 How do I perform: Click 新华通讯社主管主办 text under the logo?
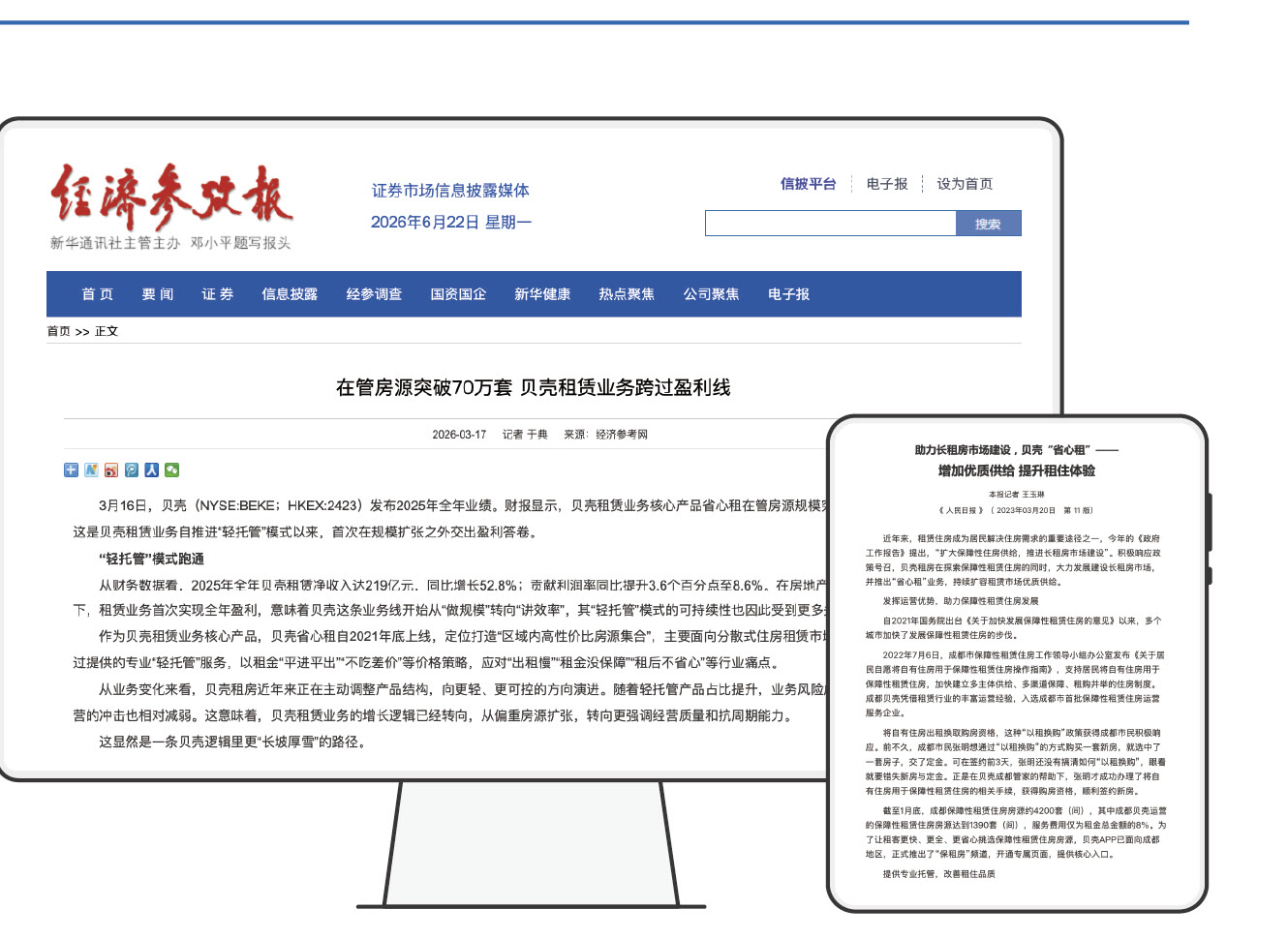pyautogui.click(x=115, y=243)
